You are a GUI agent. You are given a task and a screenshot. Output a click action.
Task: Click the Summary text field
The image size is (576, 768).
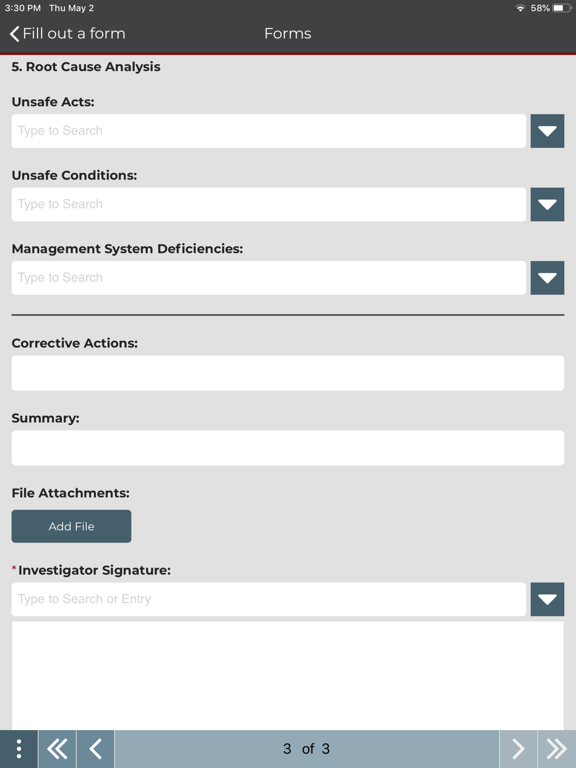click(x=288, y=448)
